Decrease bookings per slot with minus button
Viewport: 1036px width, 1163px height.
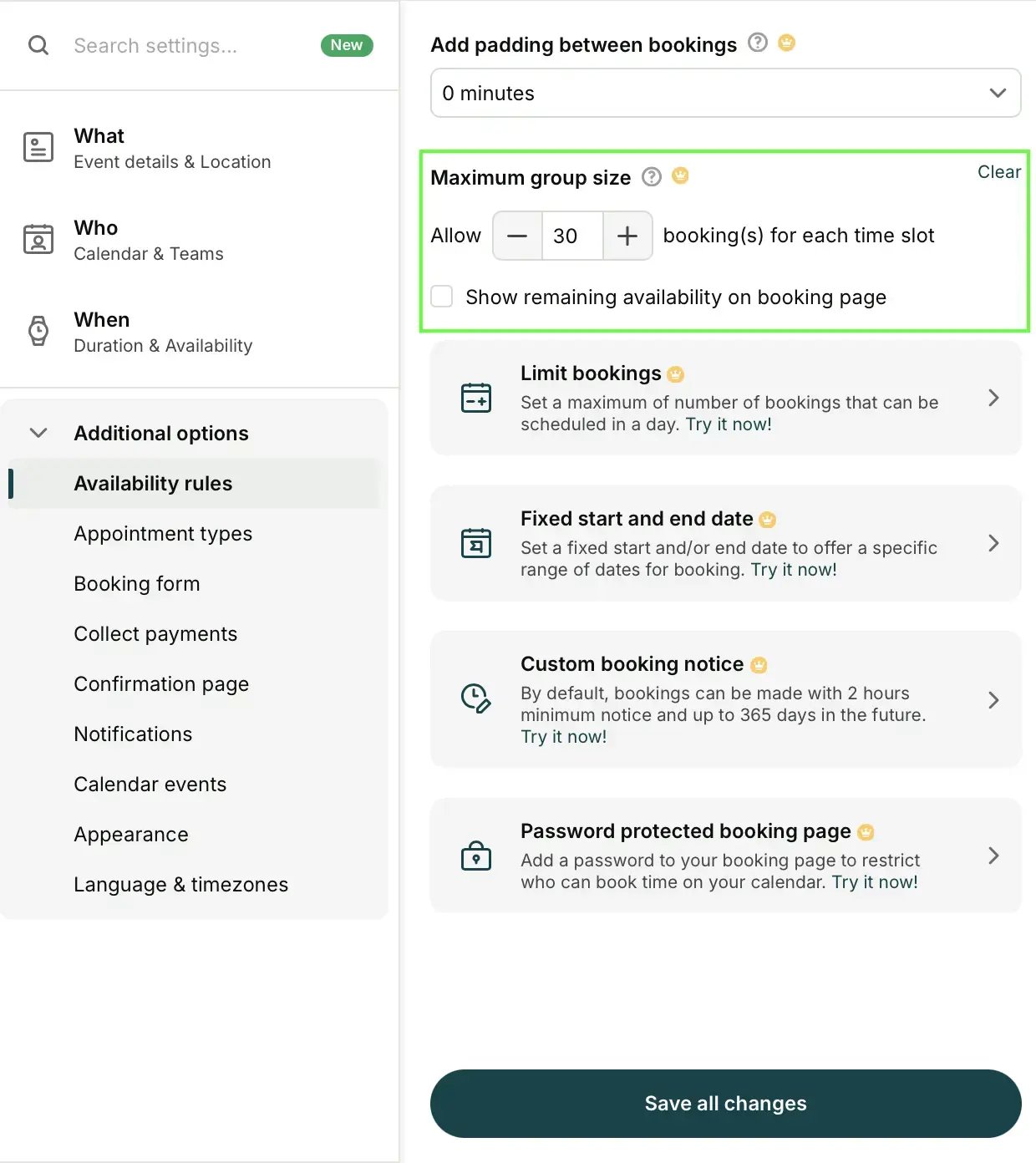point(517,236)
